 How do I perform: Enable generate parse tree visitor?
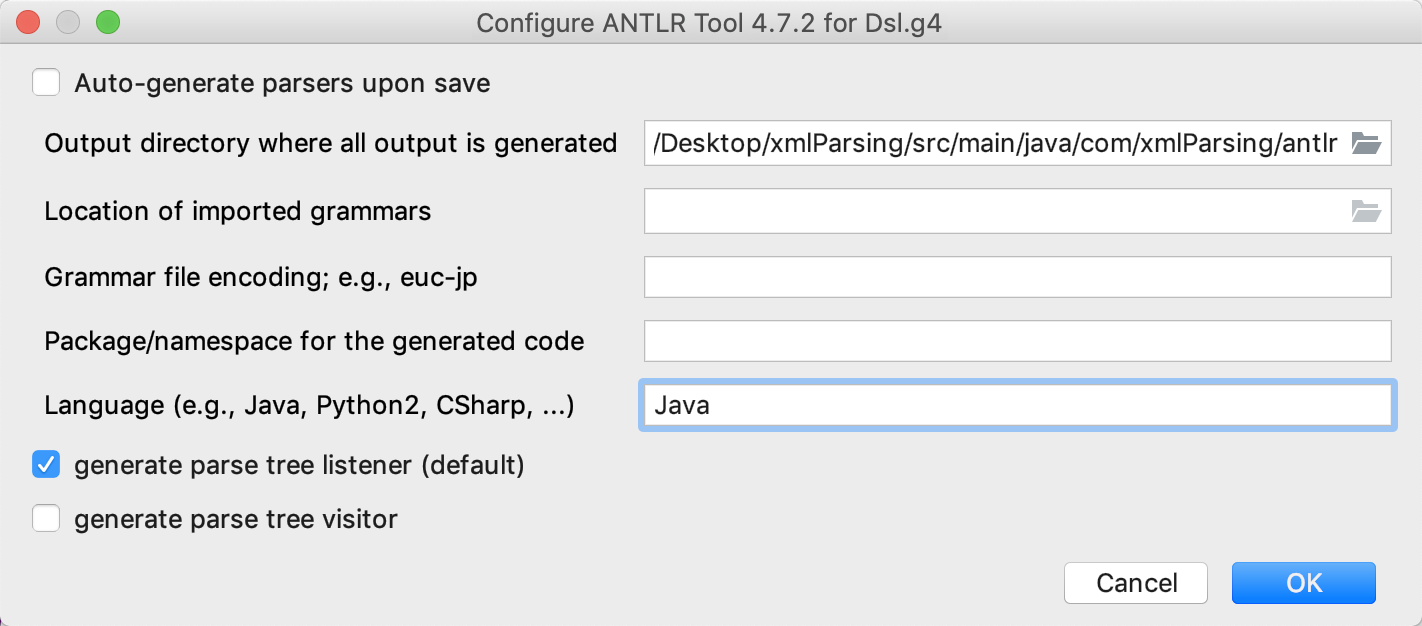point(46,519)
